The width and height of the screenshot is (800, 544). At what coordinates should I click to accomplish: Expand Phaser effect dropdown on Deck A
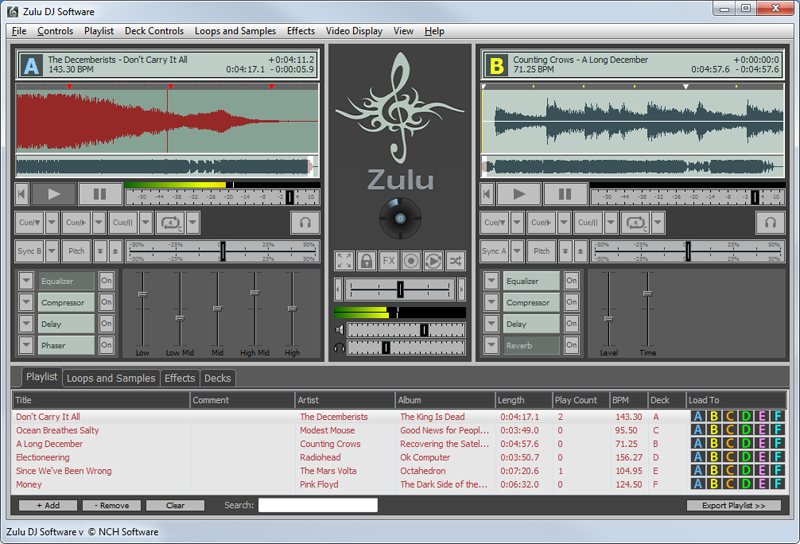coord(26,345)
